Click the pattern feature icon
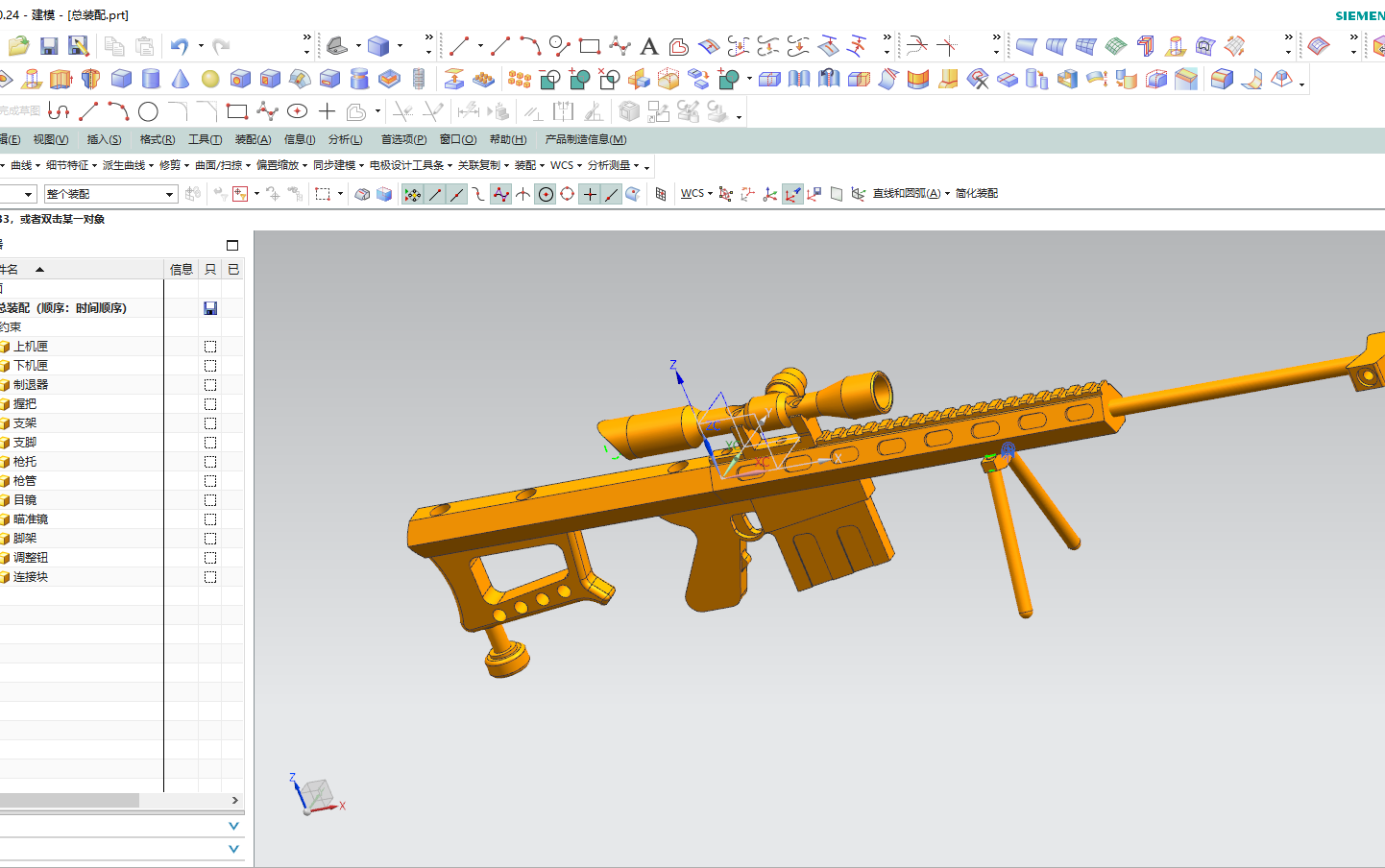 (520, 79)
